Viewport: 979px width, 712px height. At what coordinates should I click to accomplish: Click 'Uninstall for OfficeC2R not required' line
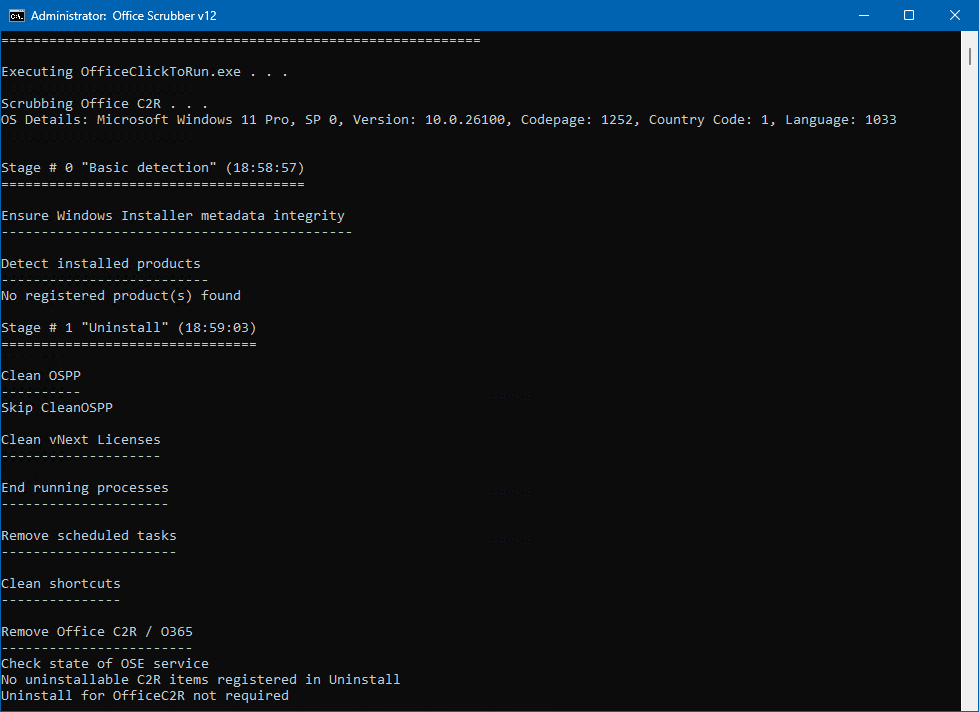pyautogui.click(x=145, y=696)
